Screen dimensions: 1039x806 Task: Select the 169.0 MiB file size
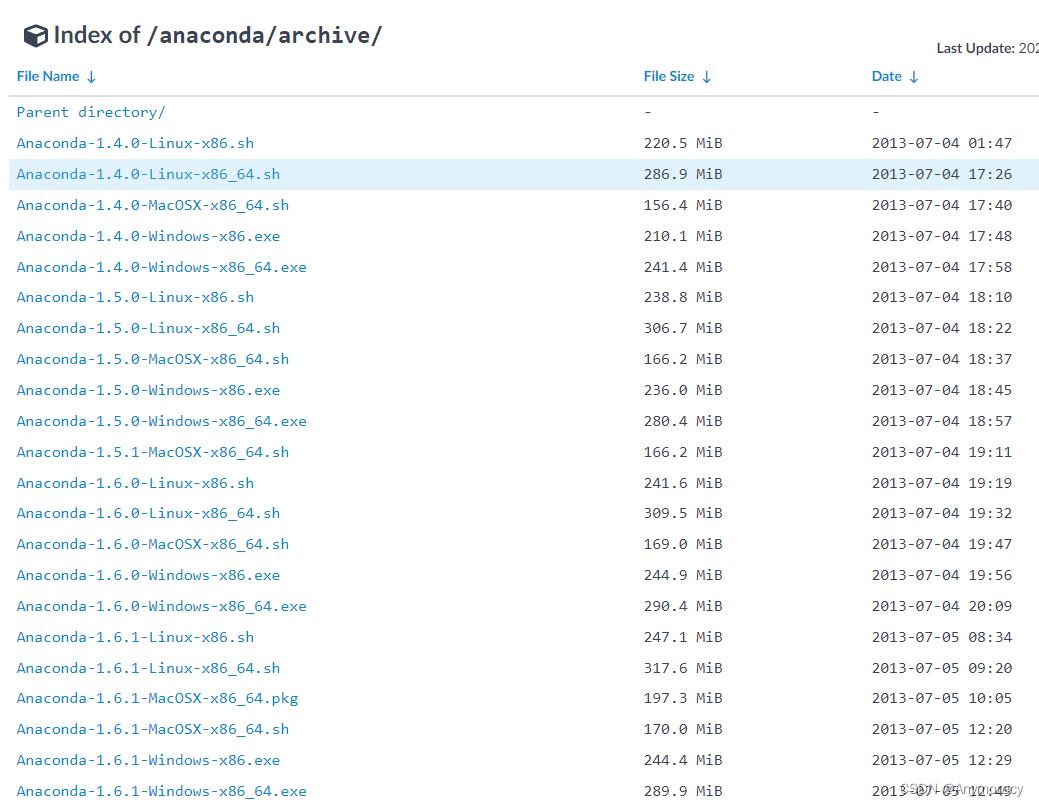(x=683, y=544)
